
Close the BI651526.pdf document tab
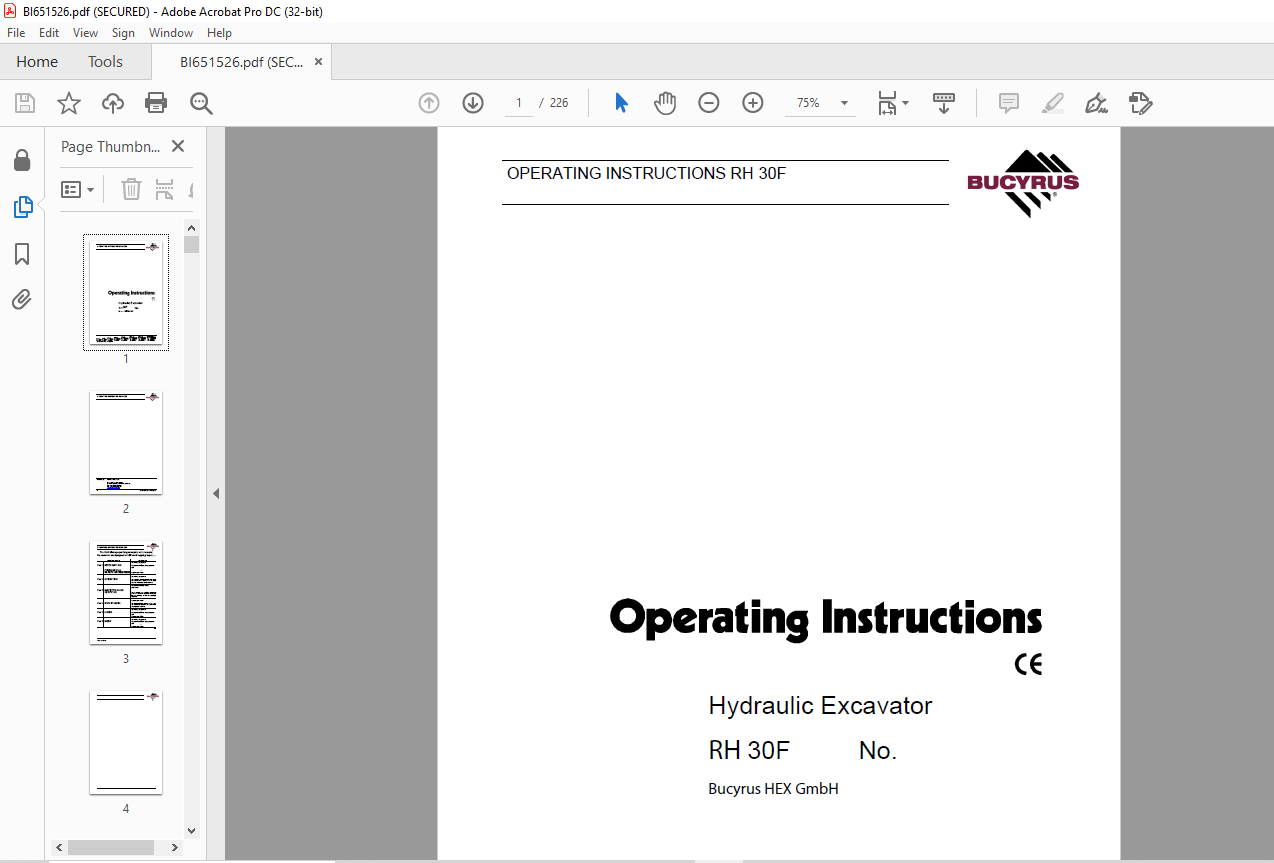point(318,62)
